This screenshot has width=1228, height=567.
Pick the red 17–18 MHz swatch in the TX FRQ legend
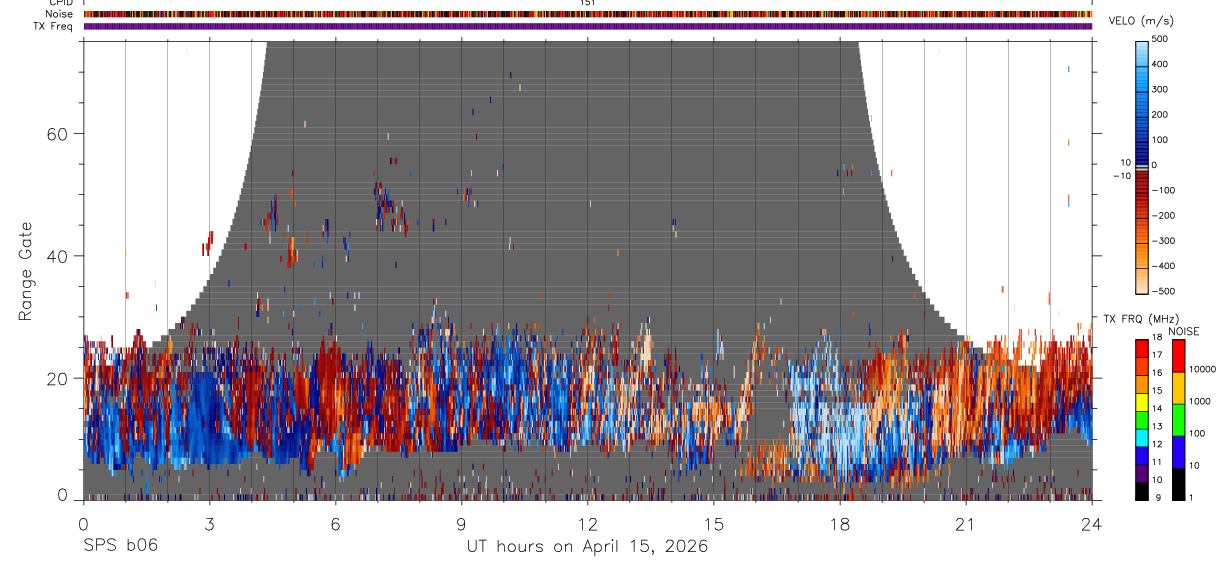1143,346
